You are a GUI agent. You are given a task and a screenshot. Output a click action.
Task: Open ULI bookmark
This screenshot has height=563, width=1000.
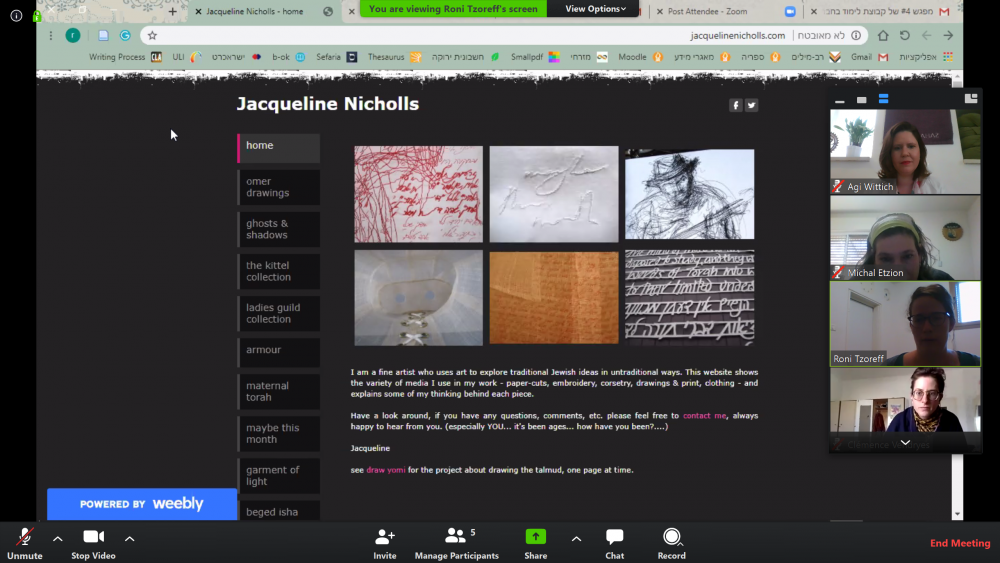[x=187, y=57]
